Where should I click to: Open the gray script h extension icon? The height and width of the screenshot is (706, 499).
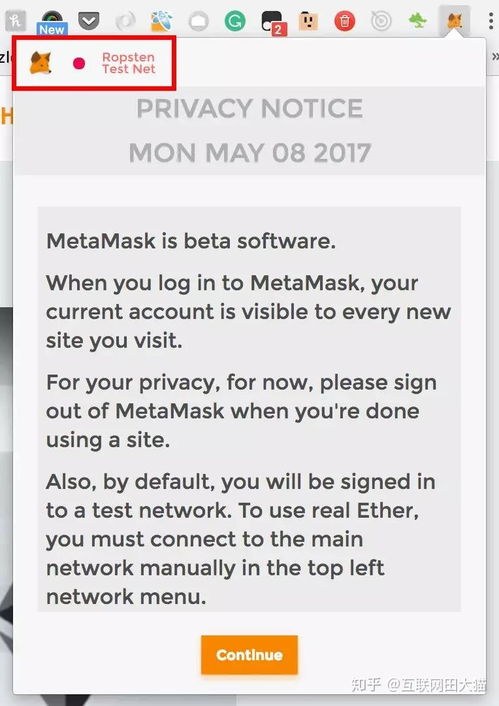pos(16,20)
